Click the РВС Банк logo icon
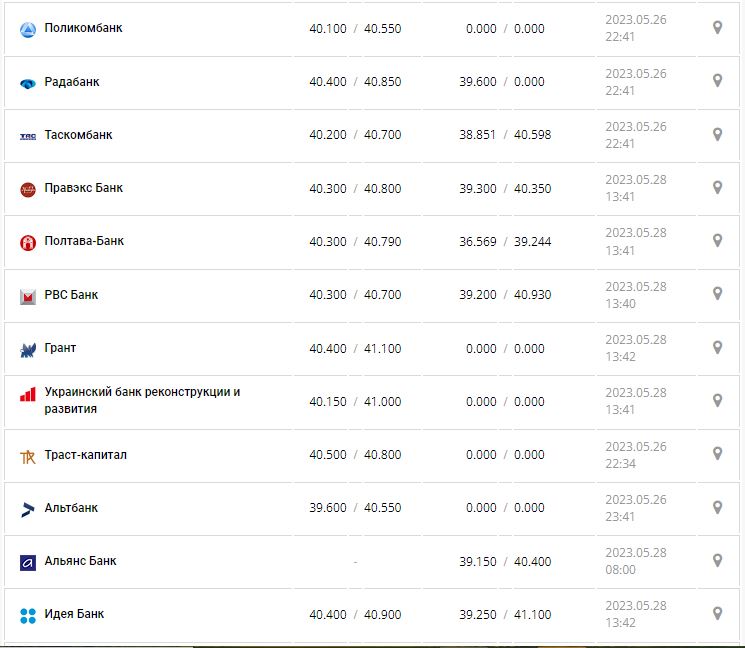The height and width of the screenshot is (648, 745). coord(27,296)
